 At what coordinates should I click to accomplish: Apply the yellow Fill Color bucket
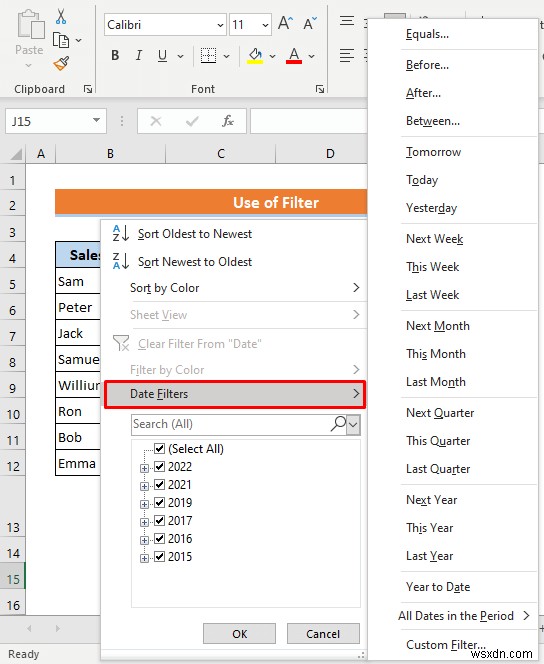(255, 55)
